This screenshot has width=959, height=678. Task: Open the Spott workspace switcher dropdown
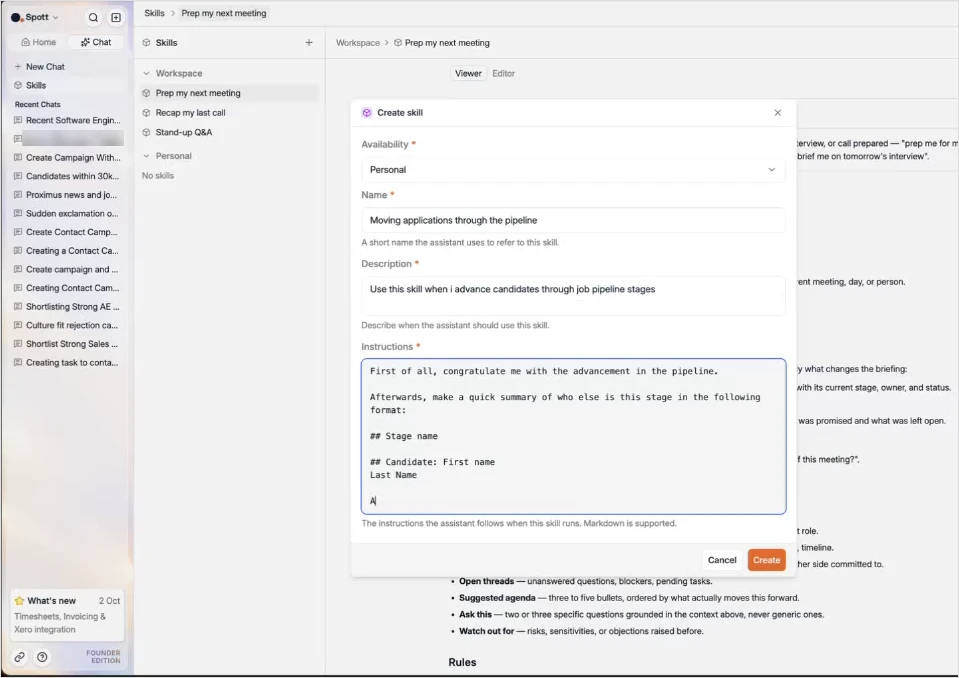[x=35, y=17]
